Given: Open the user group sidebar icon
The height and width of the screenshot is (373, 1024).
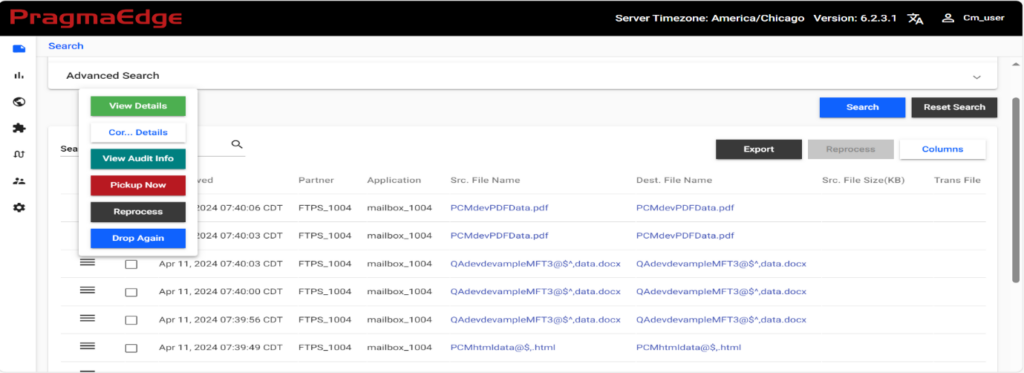Looking at the screenshot, I should pyautogui.click(x=19, y=181).
